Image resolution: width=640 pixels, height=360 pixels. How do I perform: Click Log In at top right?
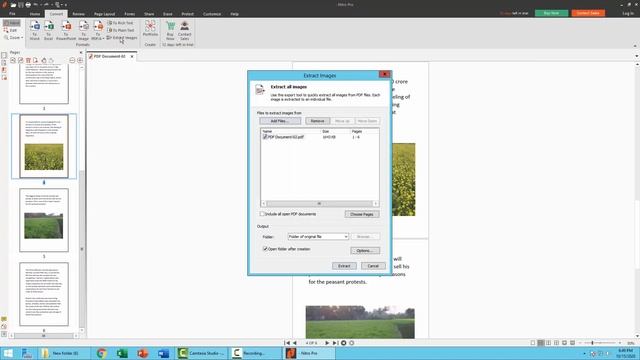coord(628,13)
